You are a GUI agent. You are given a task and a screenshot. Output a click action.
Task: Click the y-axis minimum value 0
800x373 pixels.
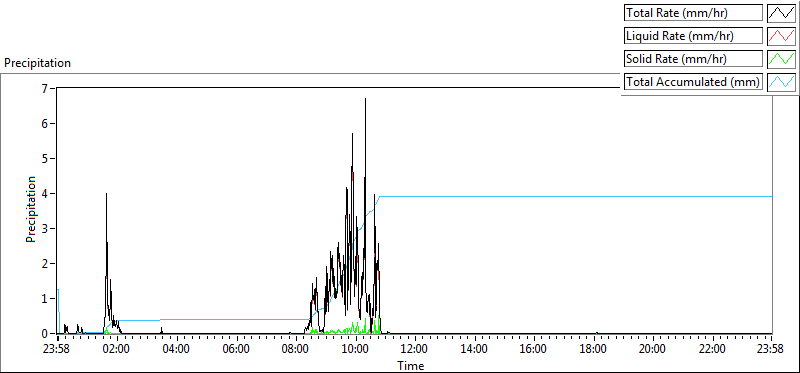pyautogui.click(x=45, y=333)
